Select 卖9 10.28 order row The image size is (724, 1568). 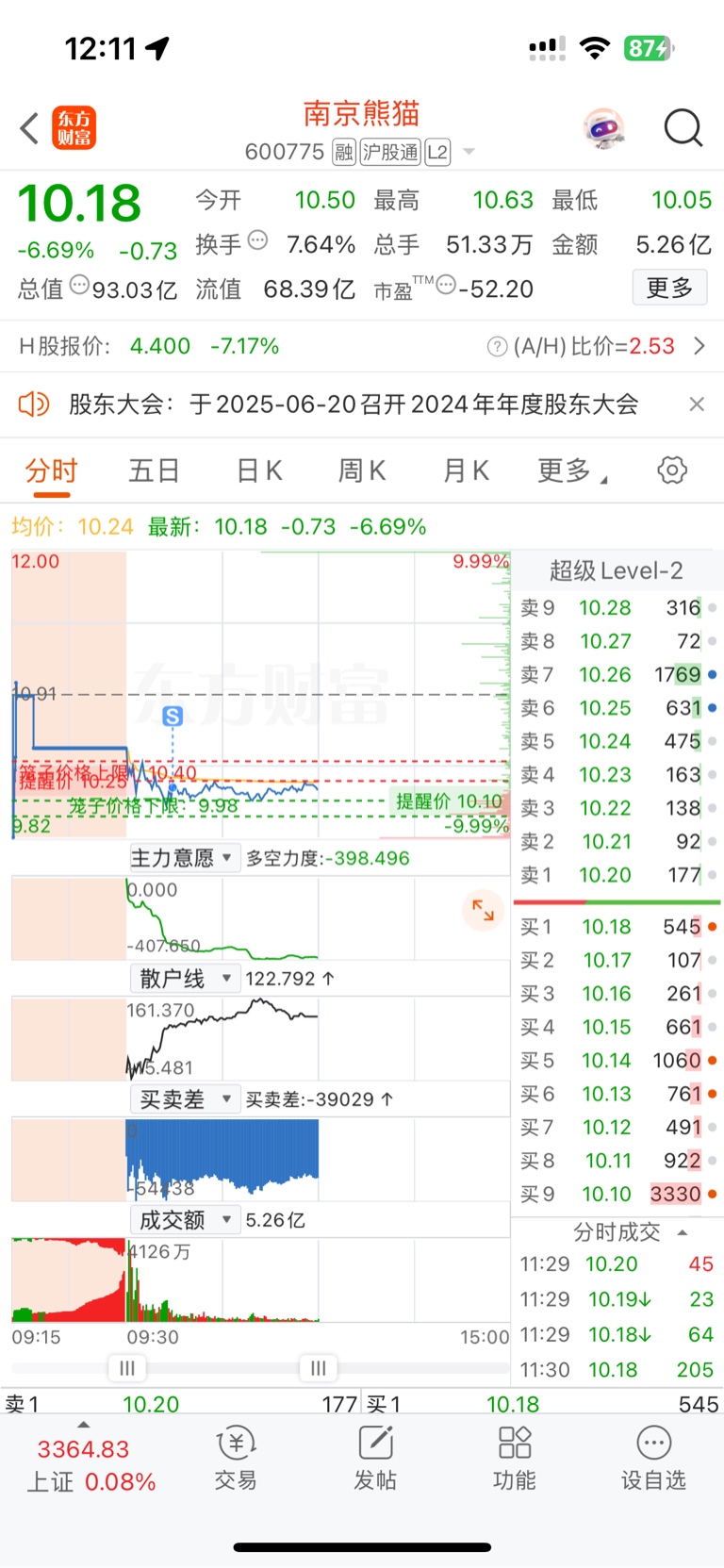coord(618,608)
